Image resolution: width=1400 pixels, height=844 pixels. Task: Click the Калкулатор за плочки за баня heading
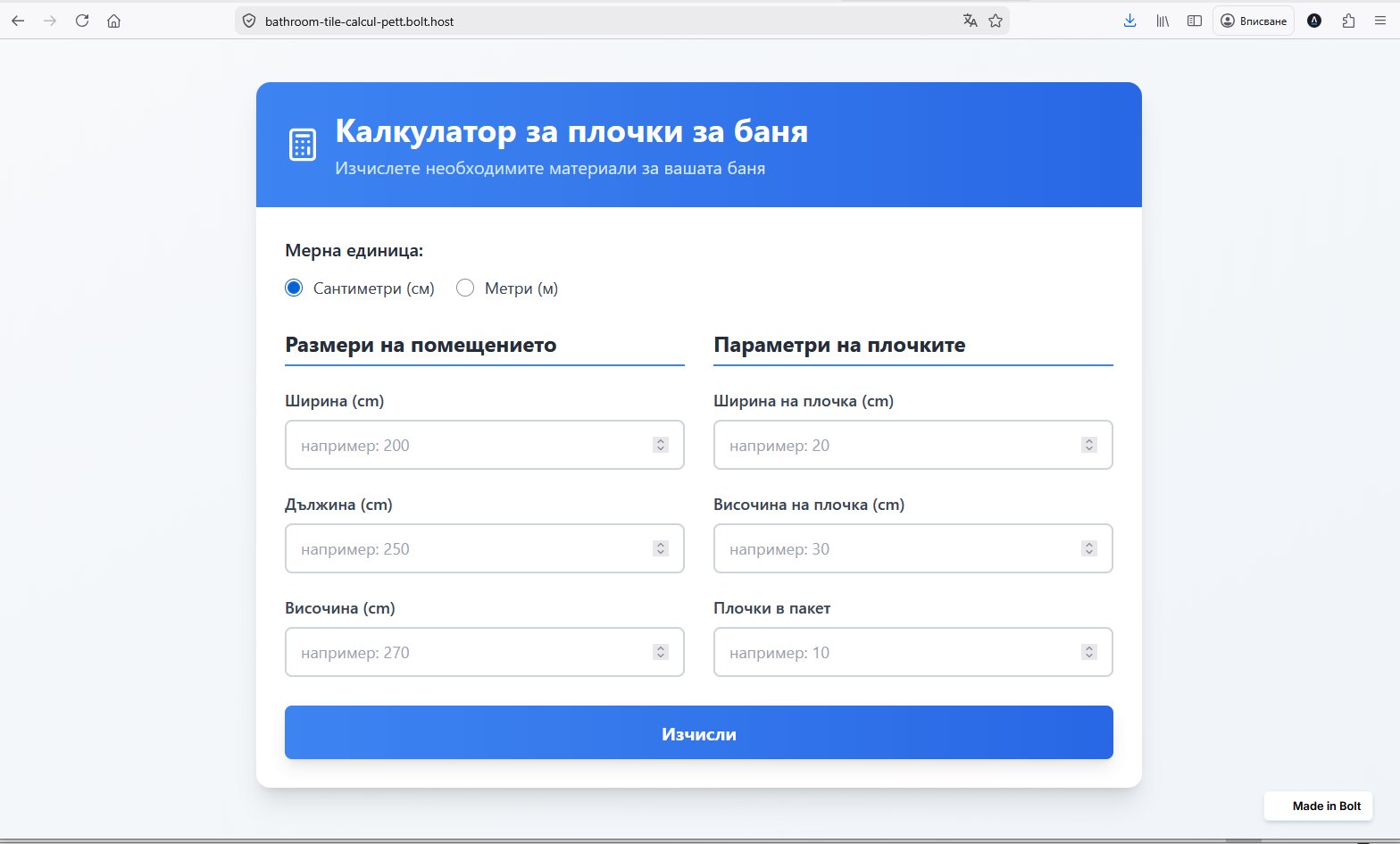571,131
